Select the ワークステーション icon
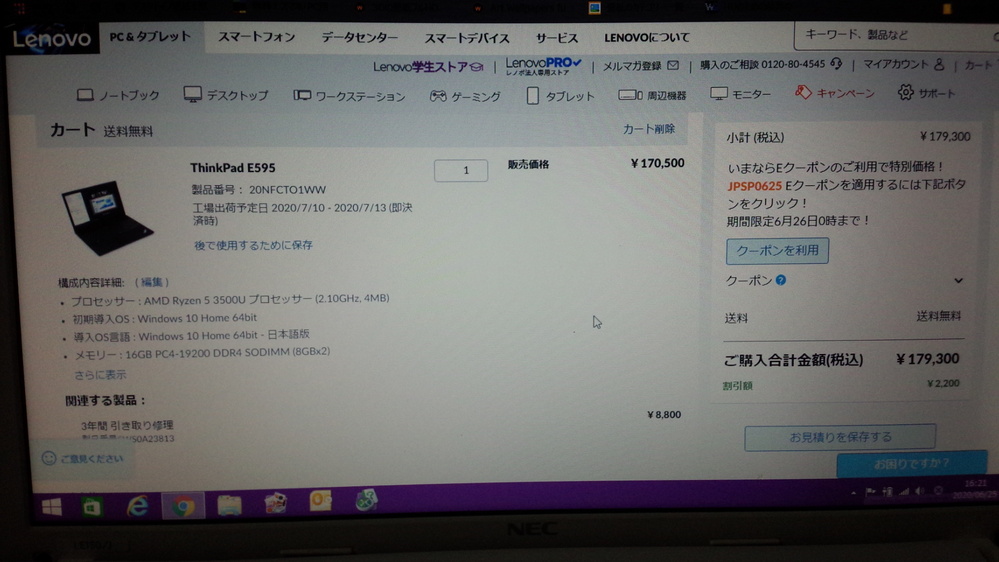The height and width of the screenshot is (562, 999). tap(302, 96)
